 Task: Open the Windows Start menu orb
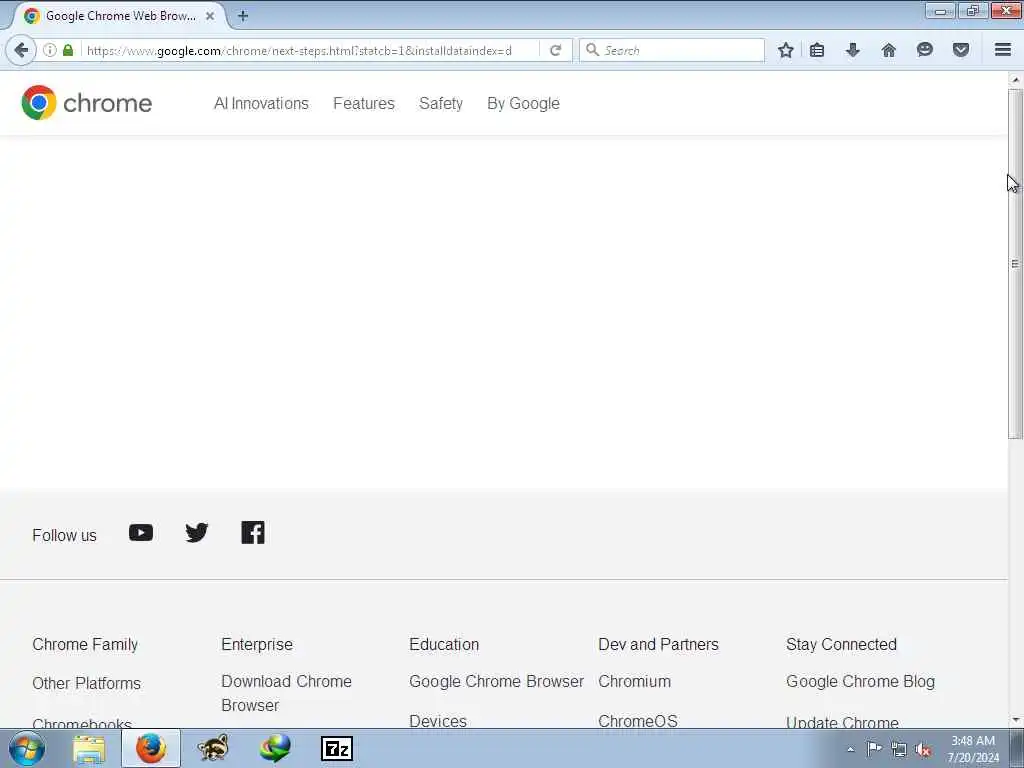point(27,748)
